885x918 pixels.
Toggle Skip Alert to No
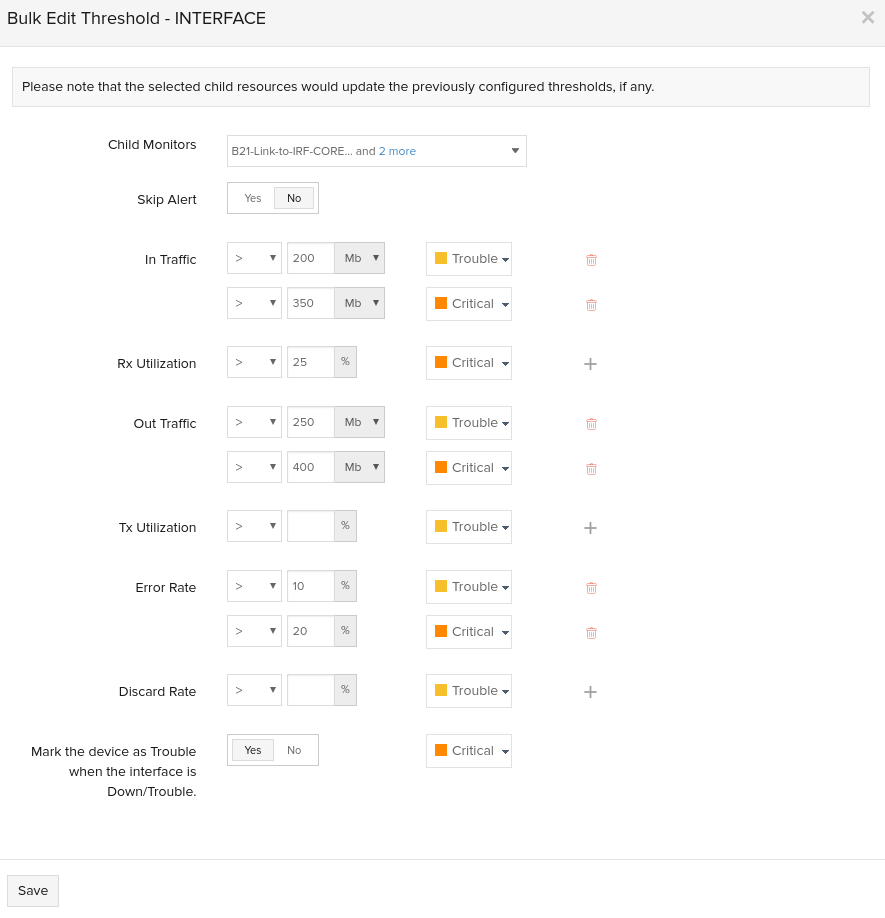tap(294, 198)
